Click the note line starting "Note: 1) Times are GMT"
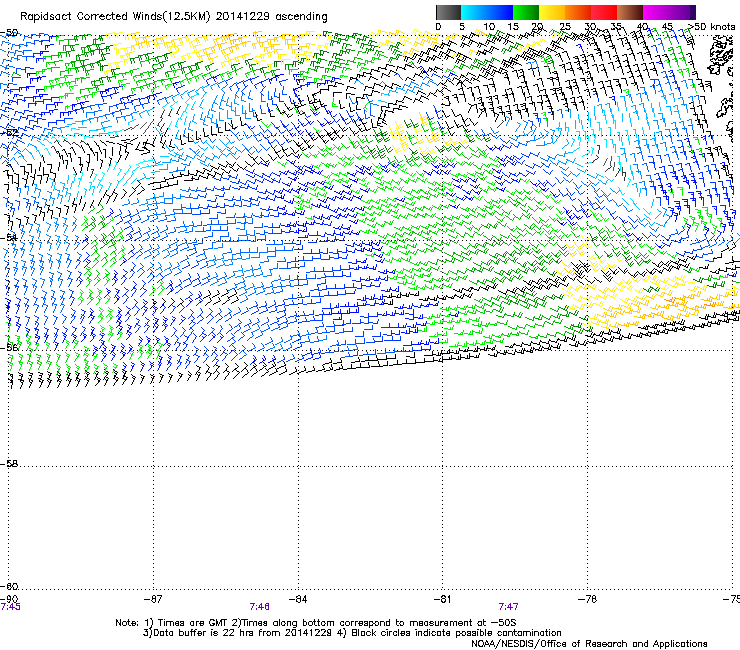 316,623
